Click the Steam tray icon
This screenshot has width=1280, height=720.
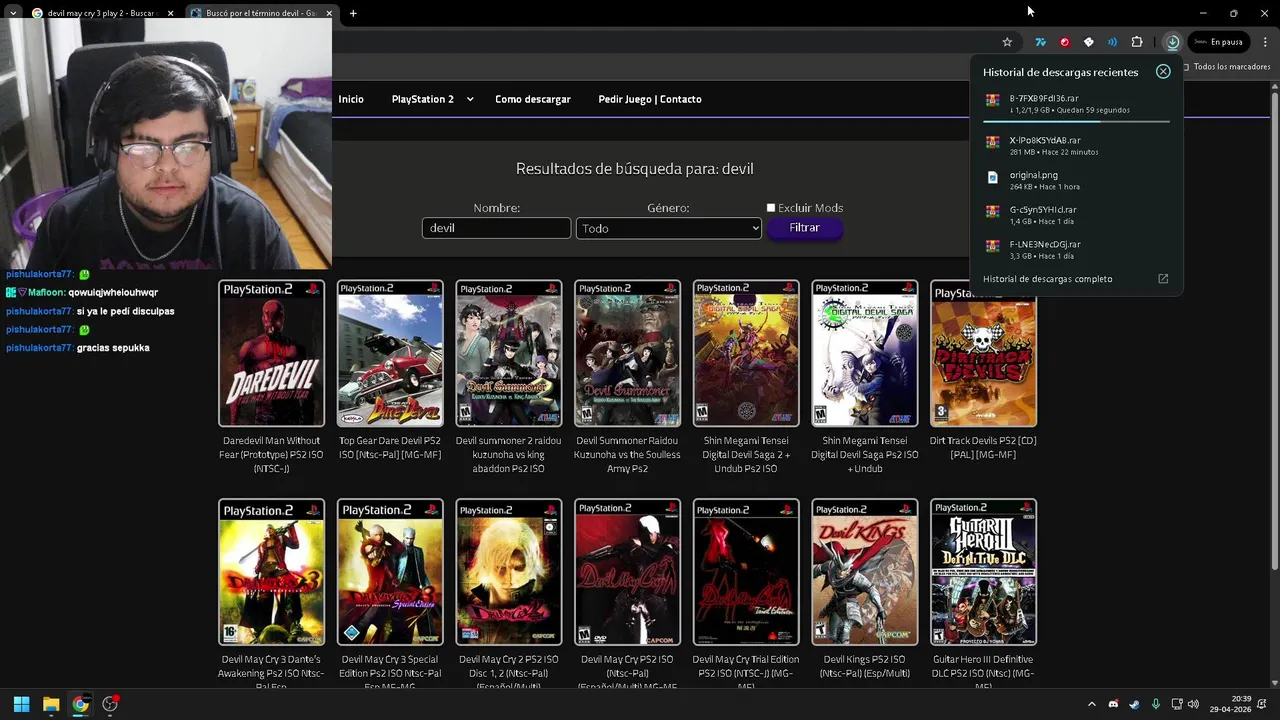pyautogui.click(x=1134, y=704)
